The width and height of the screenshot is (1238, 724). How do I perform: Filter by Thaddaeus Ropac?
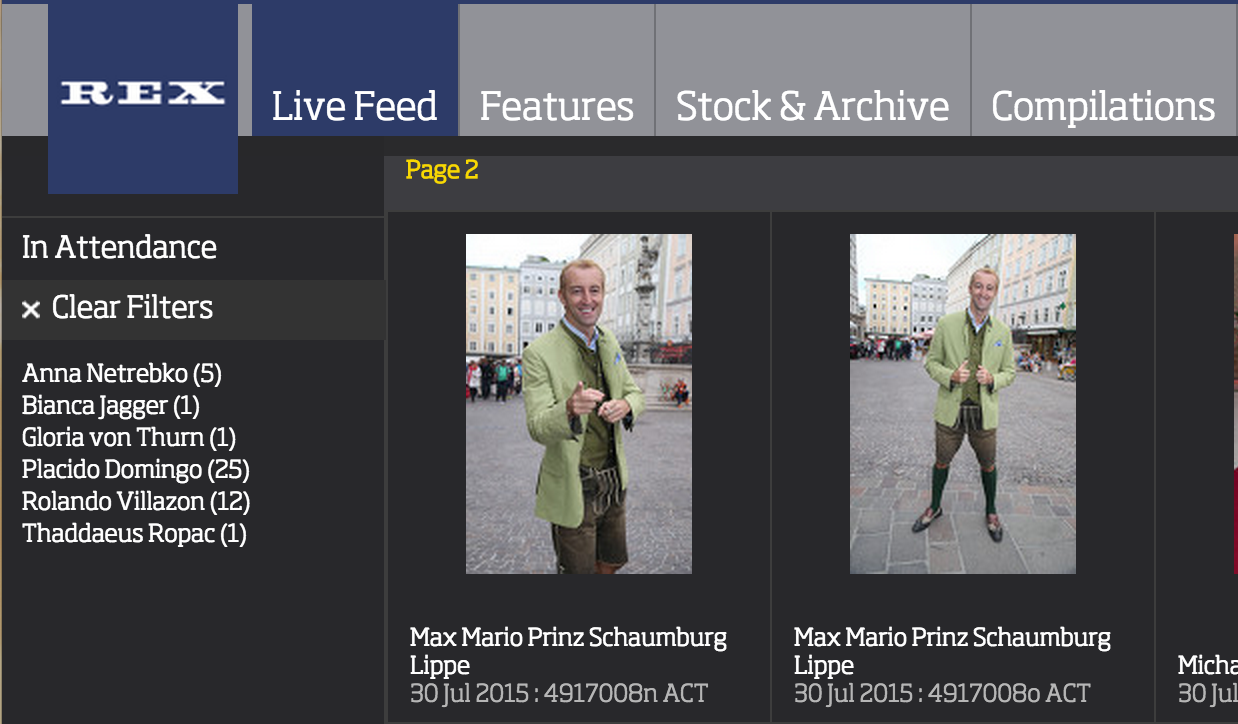(134, 534)
